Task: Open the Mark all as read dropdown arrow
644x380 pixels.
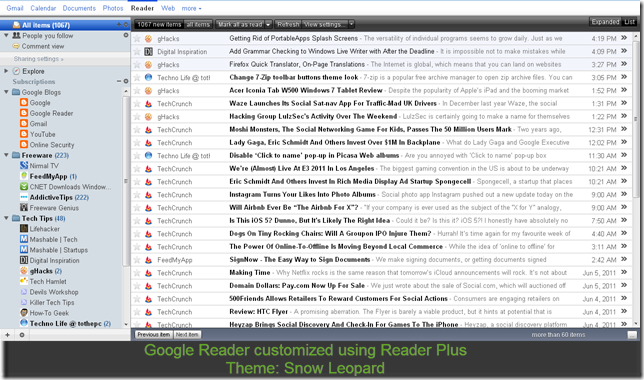Action: coord(268,25)
